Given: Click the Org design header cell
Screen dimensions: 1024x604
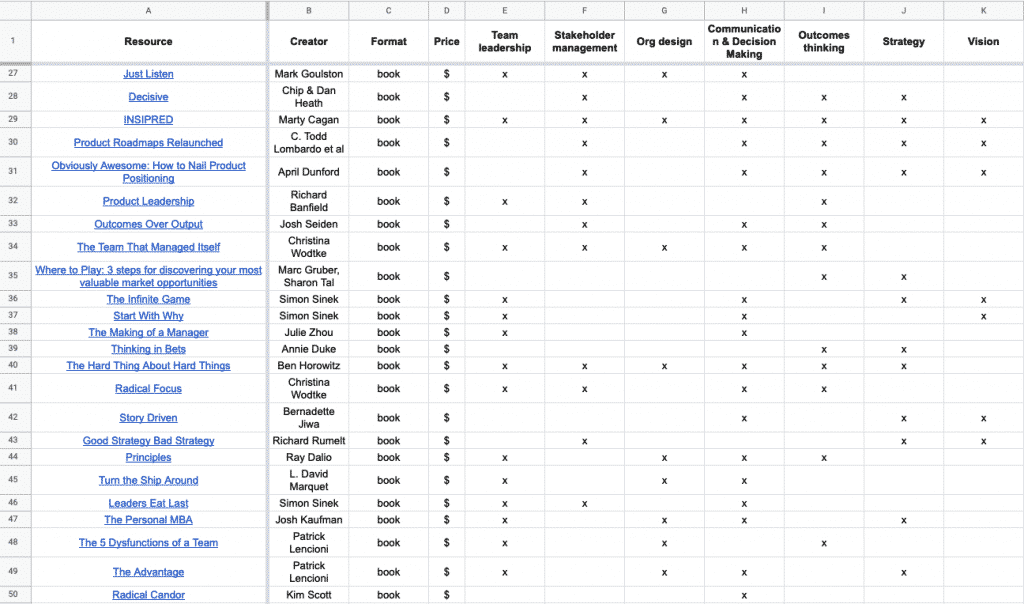Looking at the screenshot, I should pos(664,41).
